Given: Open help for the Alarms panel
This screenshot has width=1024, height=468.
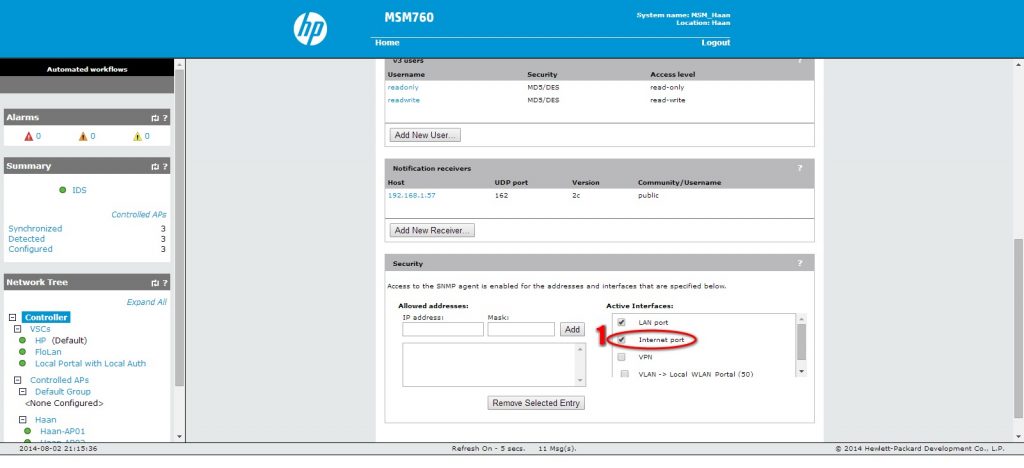Looking at the screenshot, I should click(165, 118).
